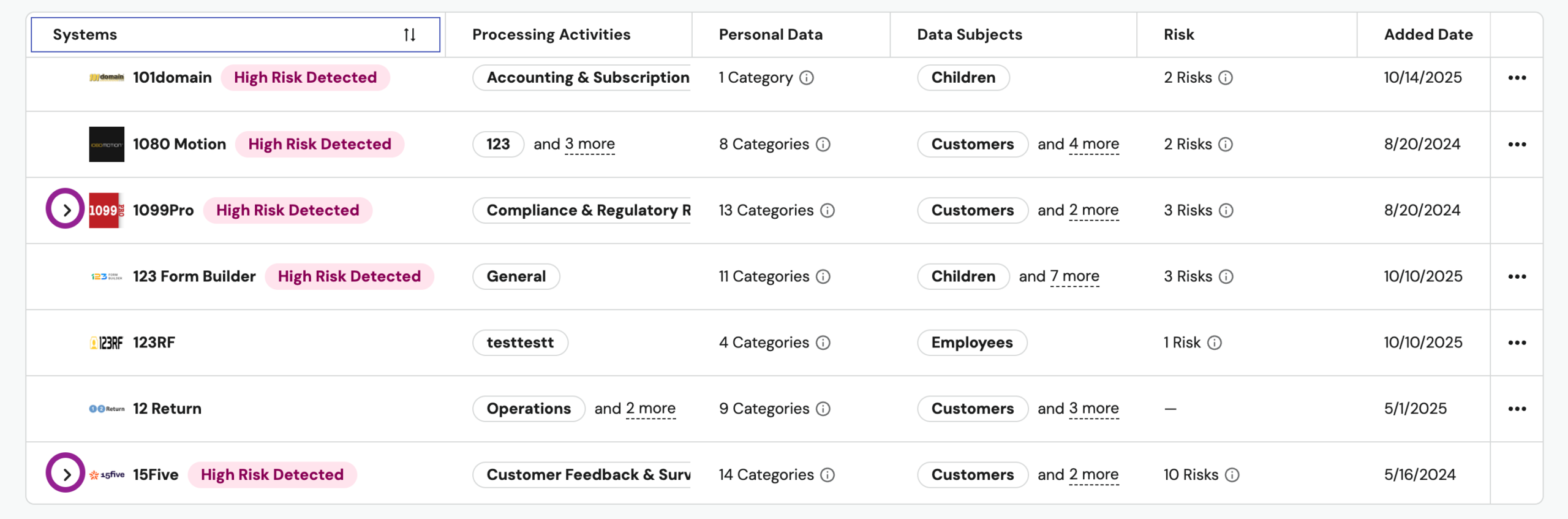1568x519 pixels.
Task: Expand the 1099Pro system row
Action: click(x=66, y=210)
